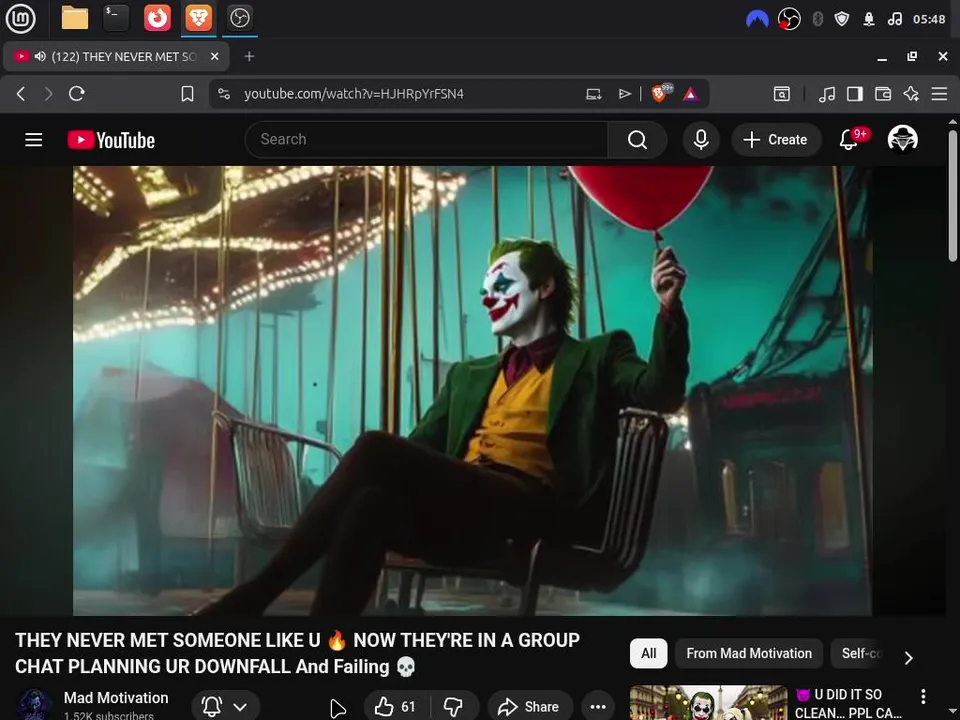Search with your voice microphone
Viewport: 960px width, 720px height.
(701, 140)
